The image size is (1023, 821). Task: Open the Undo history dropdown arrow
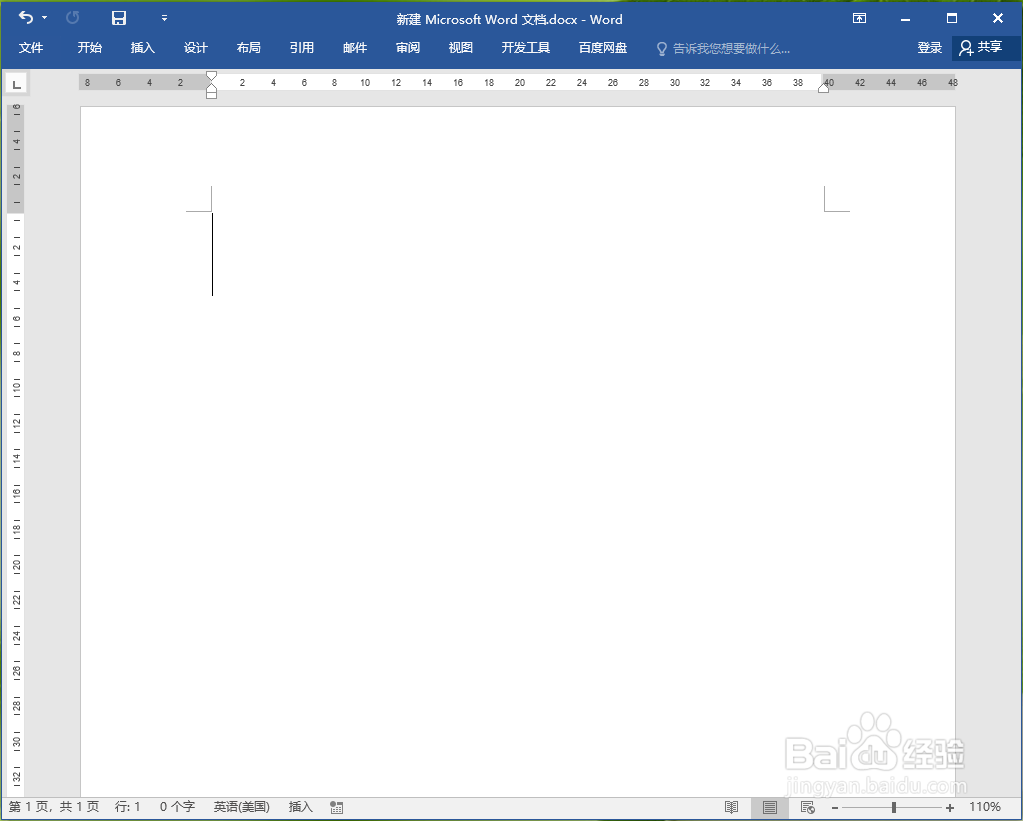43,17
